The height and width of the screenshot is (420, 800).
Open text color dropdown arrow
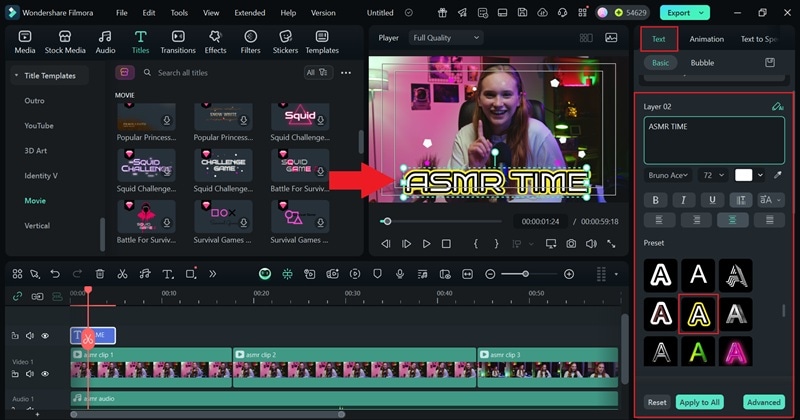coord(760,175)
